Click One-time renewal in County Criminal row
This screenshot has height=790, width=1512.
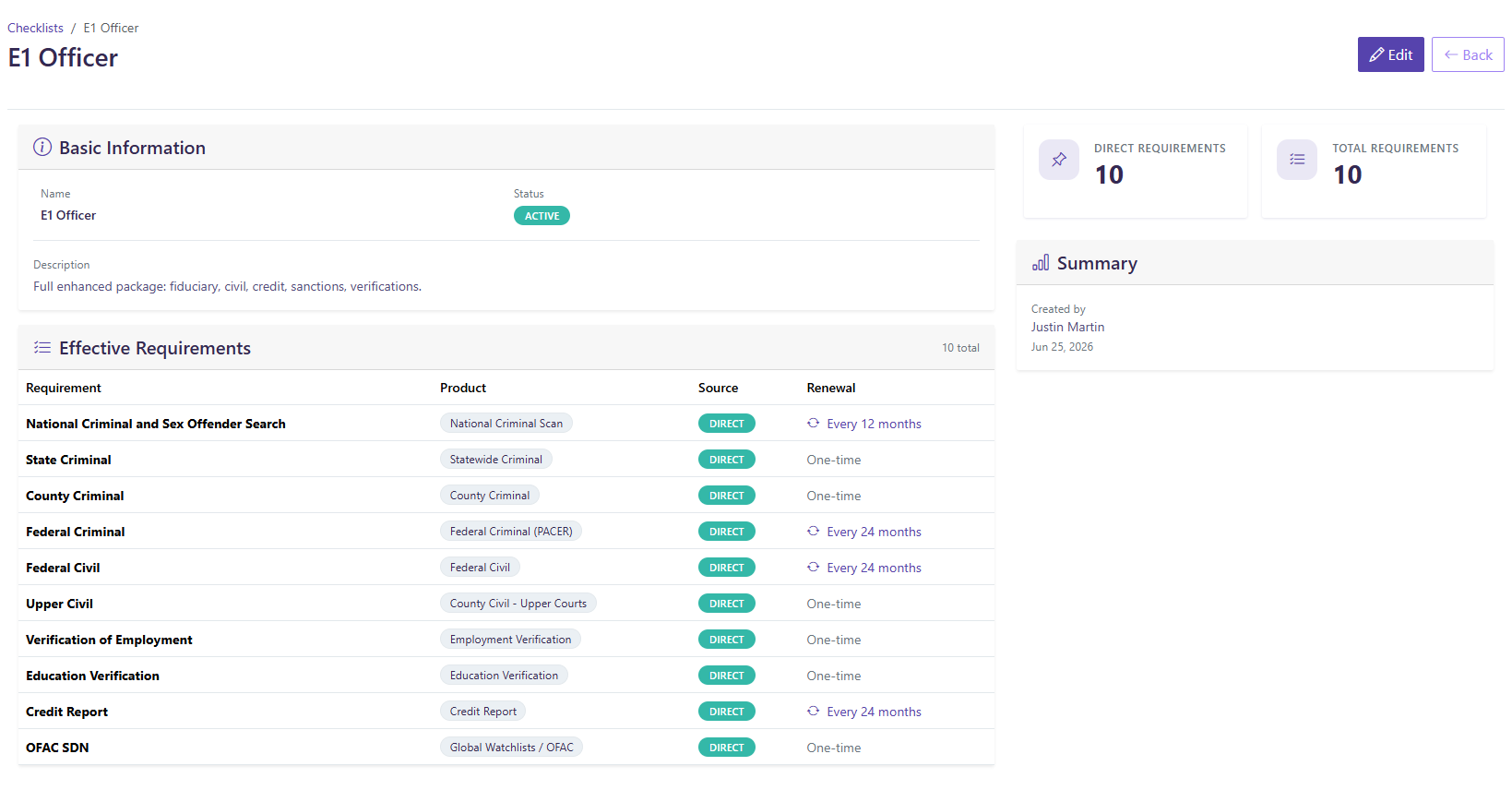834,496
